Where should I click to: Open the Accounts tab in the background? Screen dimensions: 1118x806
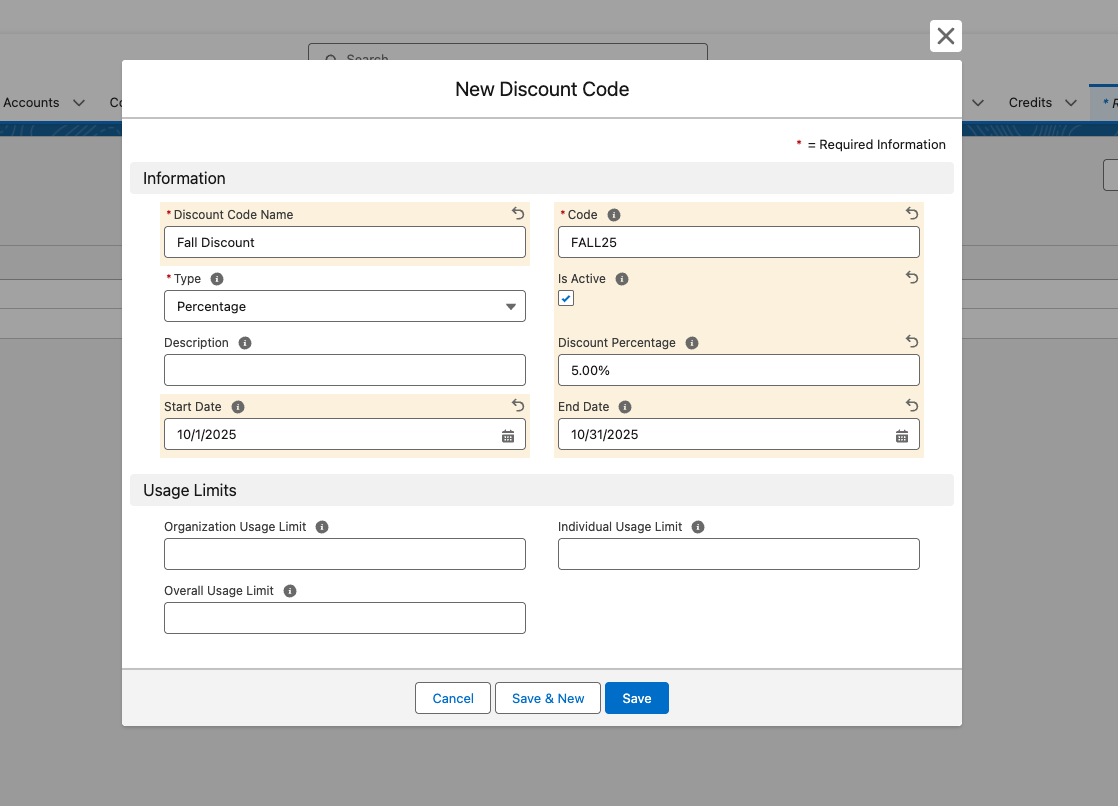point(31,103)
